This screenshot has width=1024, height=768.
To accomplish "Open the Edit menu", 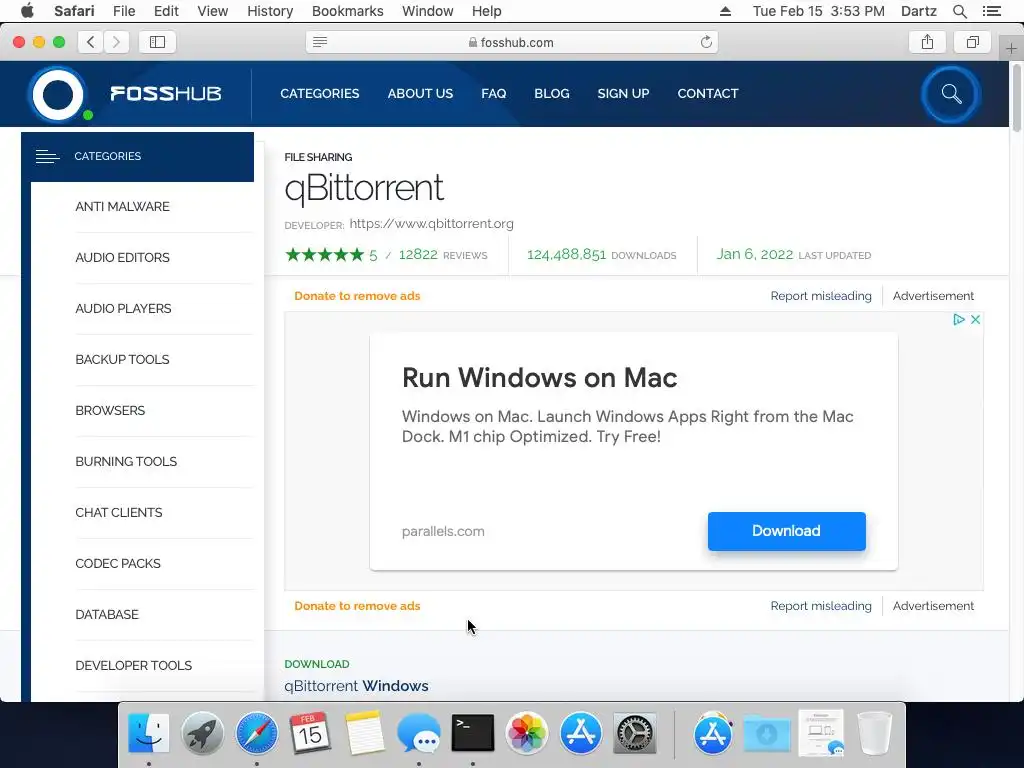I will (166, 11).
